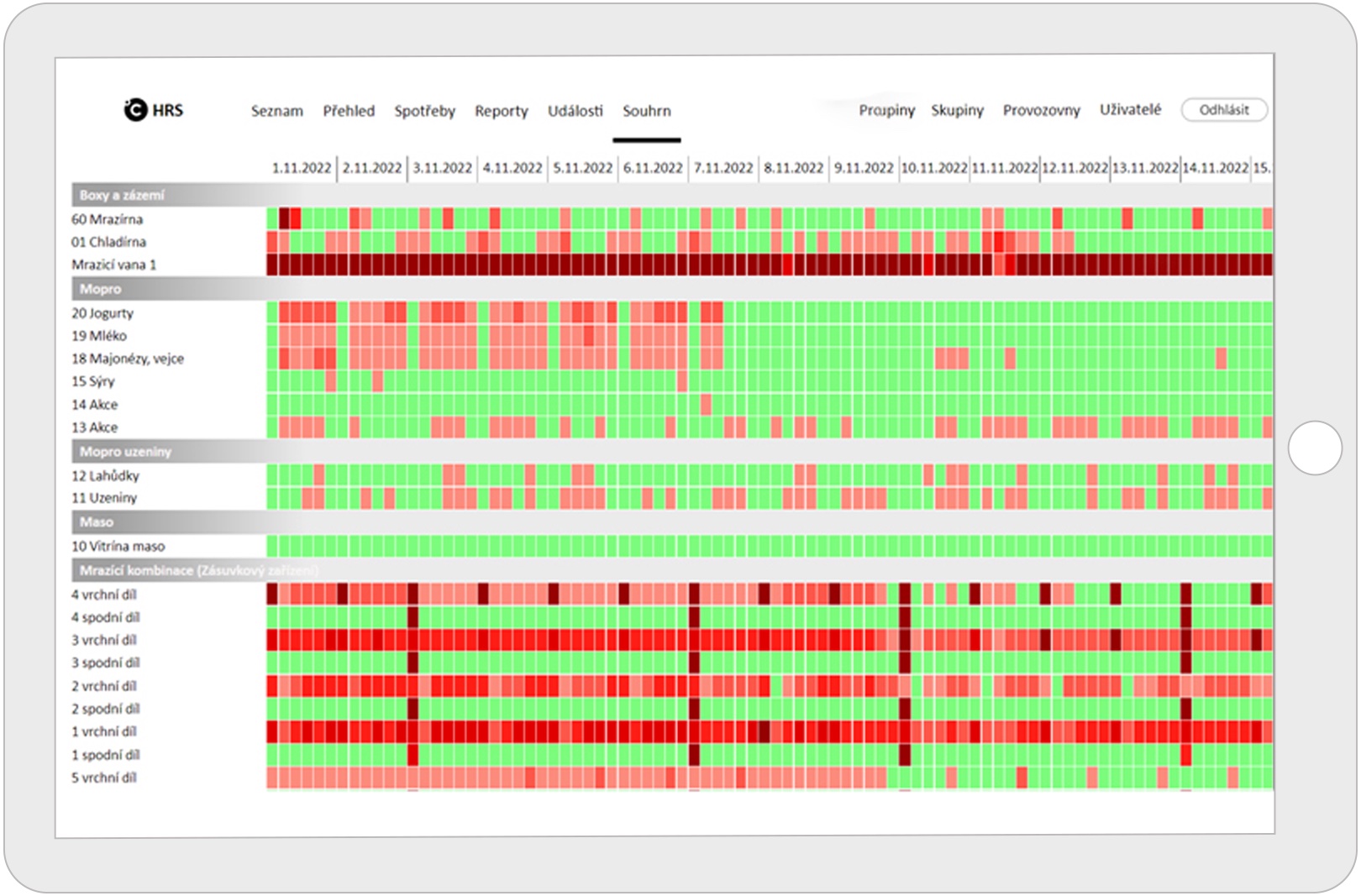Open the Události tab
1361x896 pixels.
(x=575, y=111)
